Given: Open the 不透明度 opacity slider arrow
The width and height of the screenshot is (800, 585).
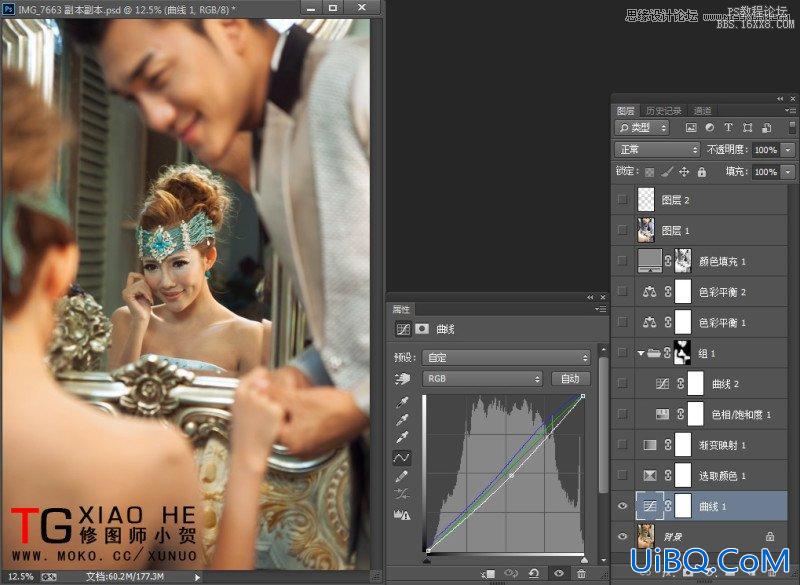Looking at the screenshot, I should 788,150.
